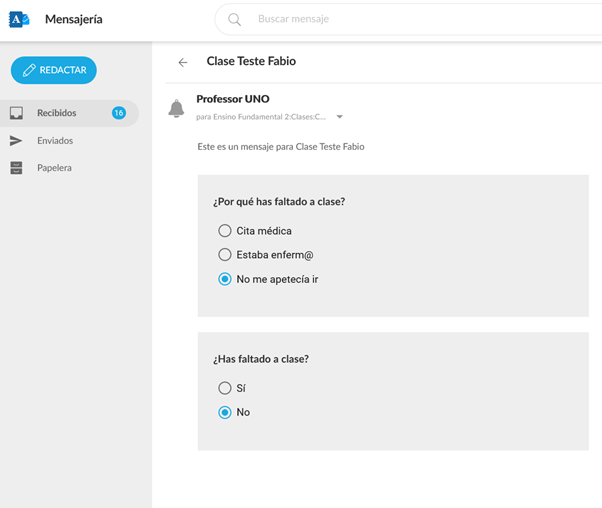
Task: Expand the recipients dropdown arrow
Action: 340,117
